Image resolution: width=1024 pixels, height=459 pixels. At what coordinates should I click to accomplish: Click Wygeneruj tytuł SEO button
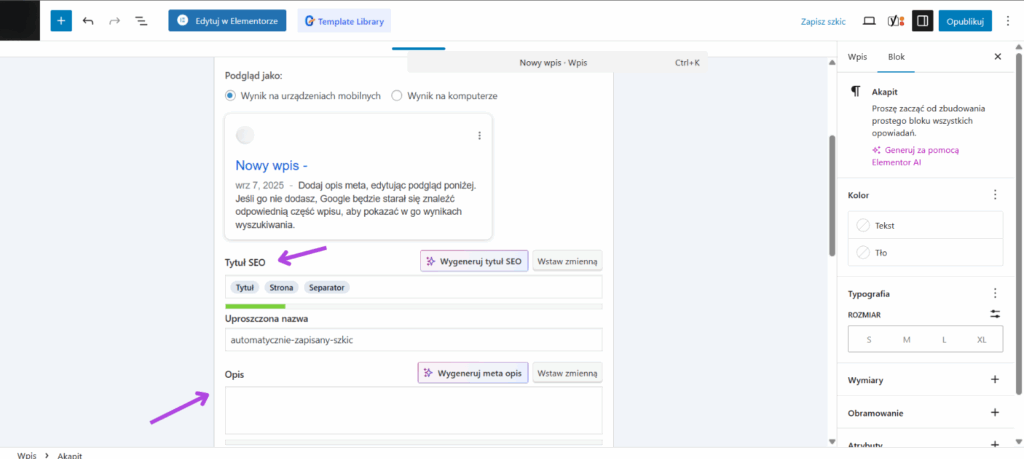[473, 261]
